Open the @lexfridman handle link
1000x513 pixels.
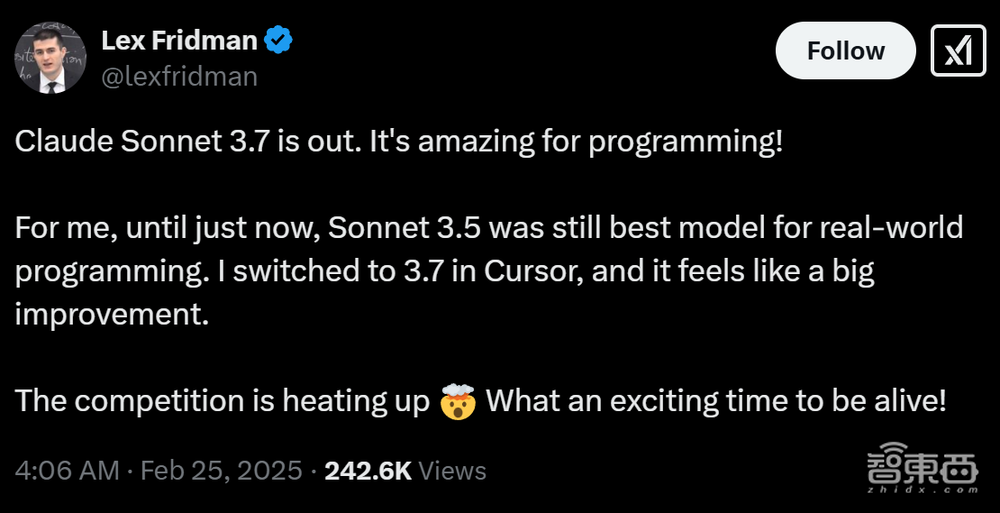[179, 76]
